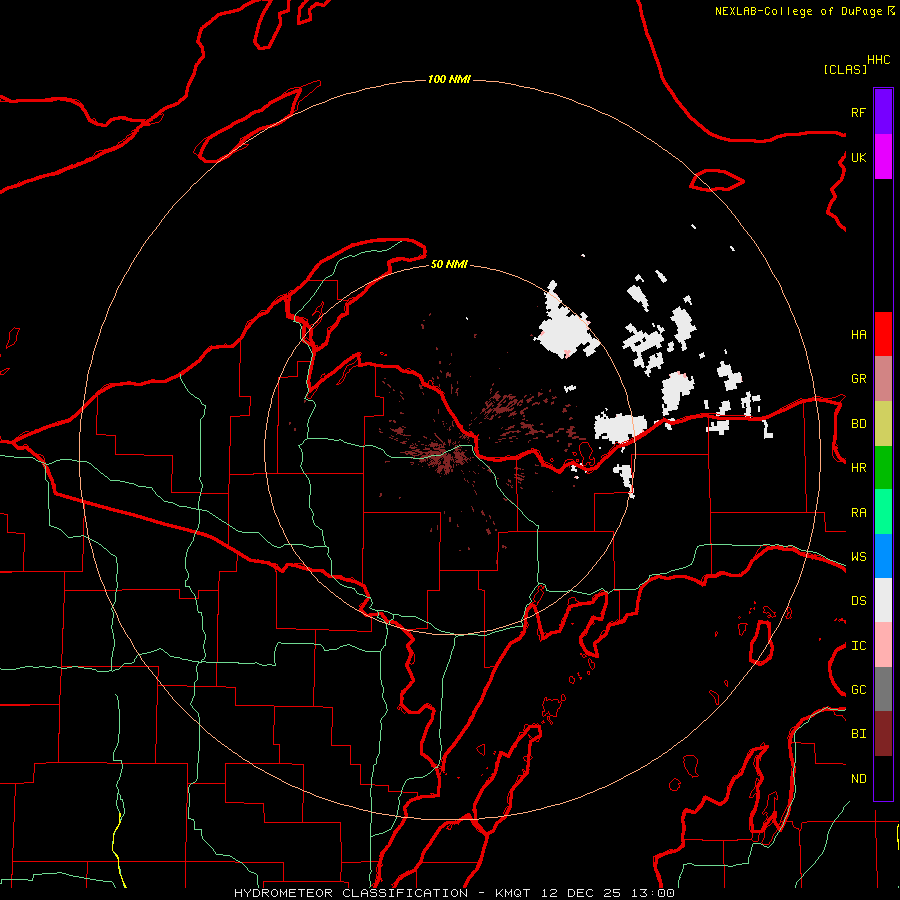The image size is (900, 900).
Task: Click the [CLAS] units label
Action: click(845, 69)
